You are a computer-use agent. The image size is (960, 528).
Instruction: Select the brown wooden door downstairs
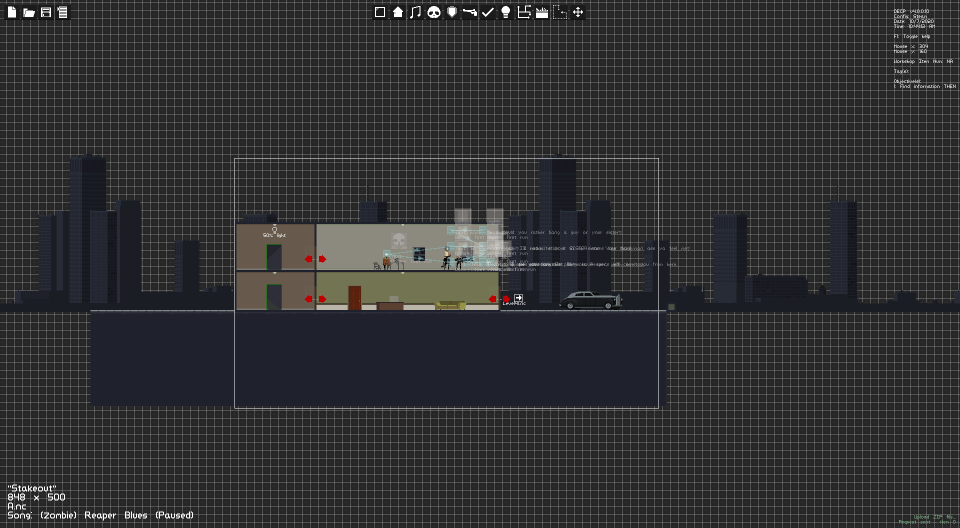point(354,298)
